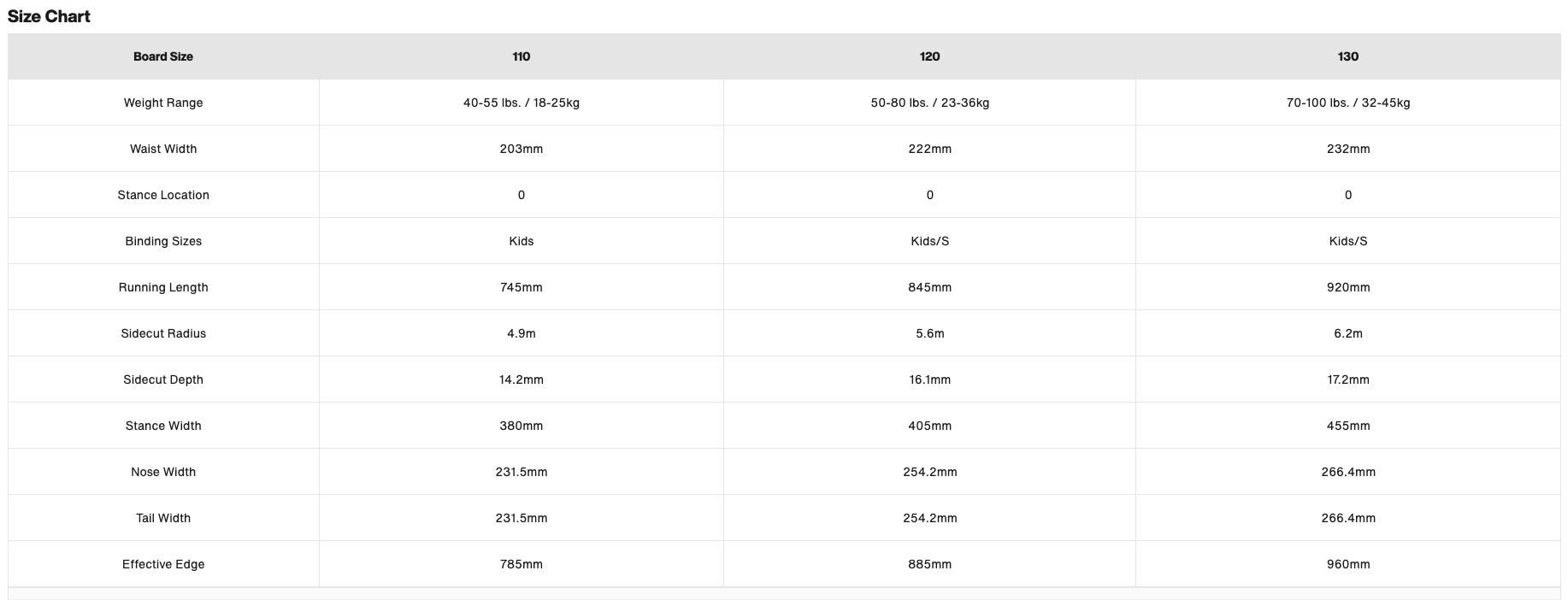Select the 845mm running length value
This screenshot has height=600, width=1568.
point(929,287)
